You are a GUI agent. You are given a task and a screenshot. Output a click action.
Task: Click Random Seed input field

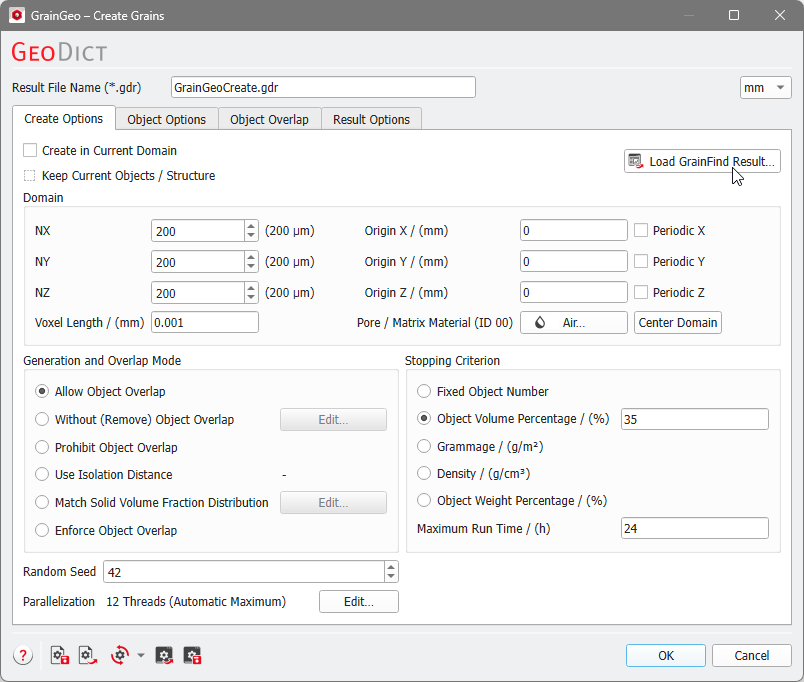pyautogui.click(x=244, y=572)
